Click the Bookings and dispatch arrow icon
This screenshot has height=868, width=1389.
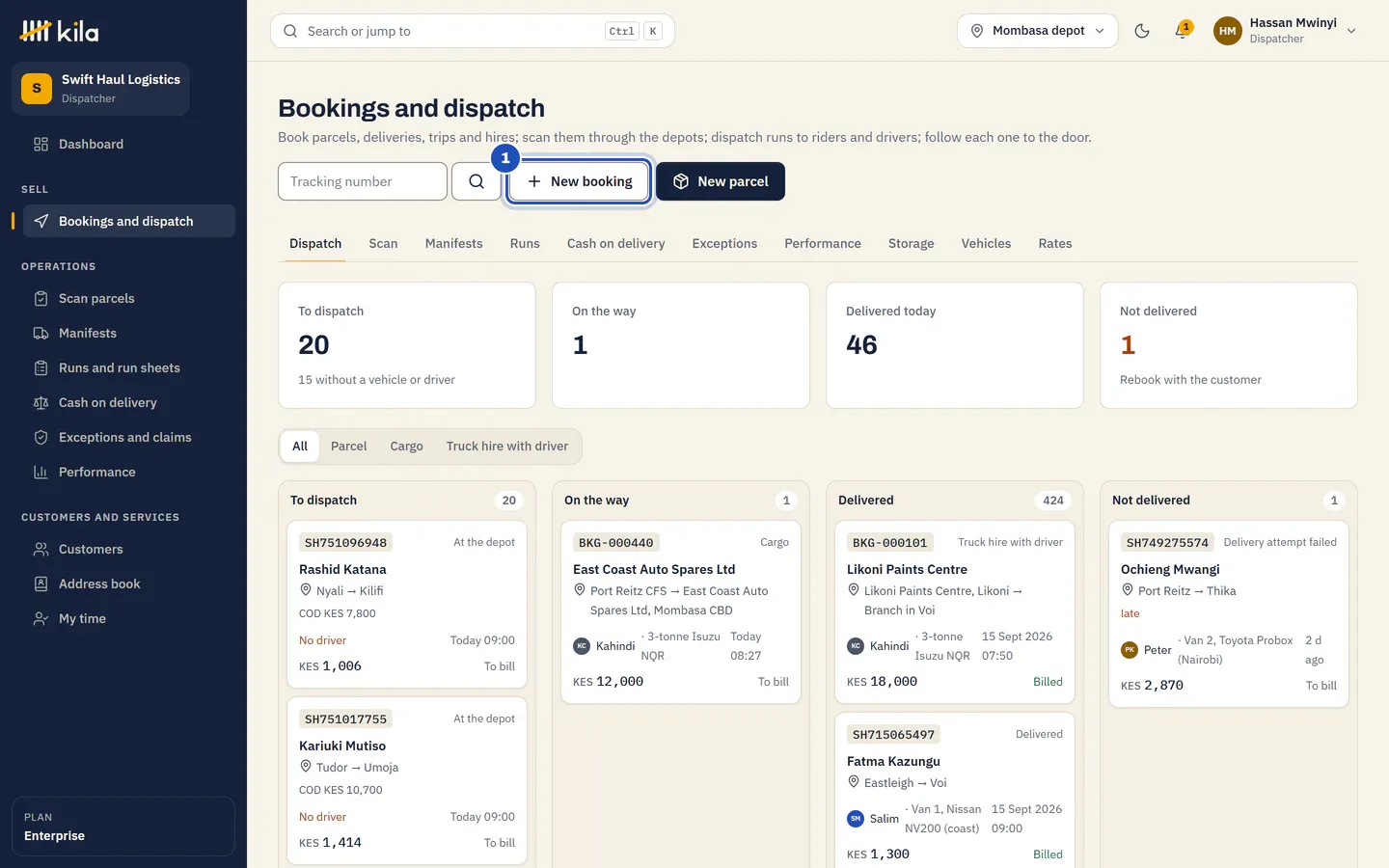coord(41,222)
